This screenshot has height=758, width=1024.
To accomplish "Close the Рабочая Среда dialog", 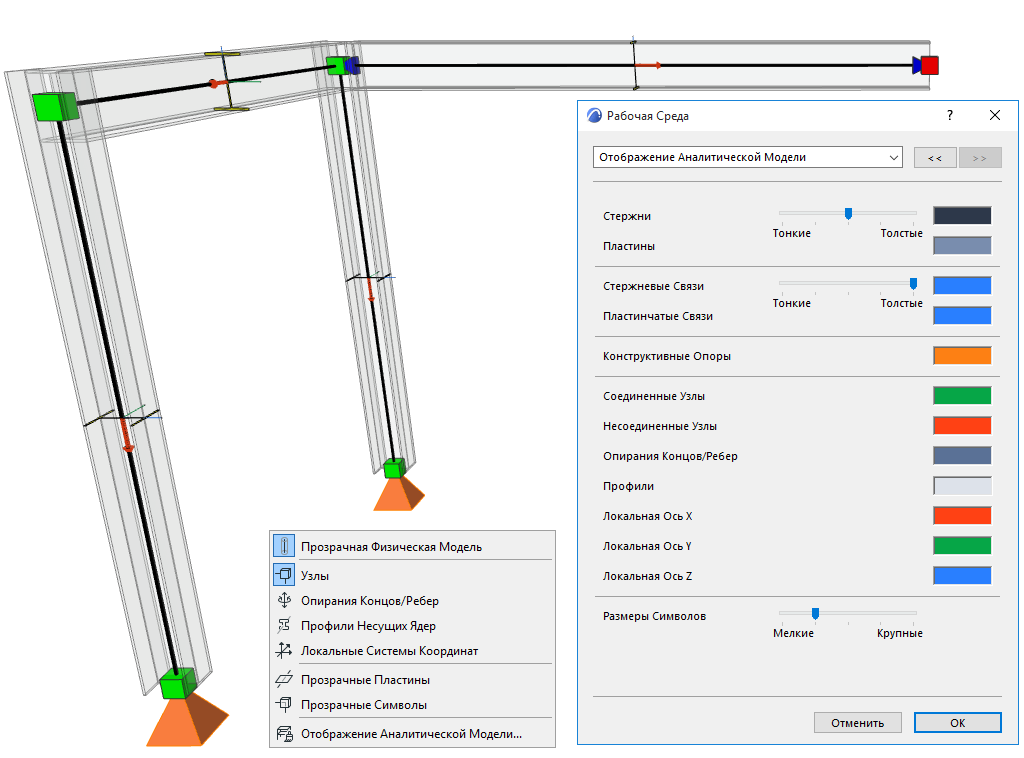I will tap(995, 116).
